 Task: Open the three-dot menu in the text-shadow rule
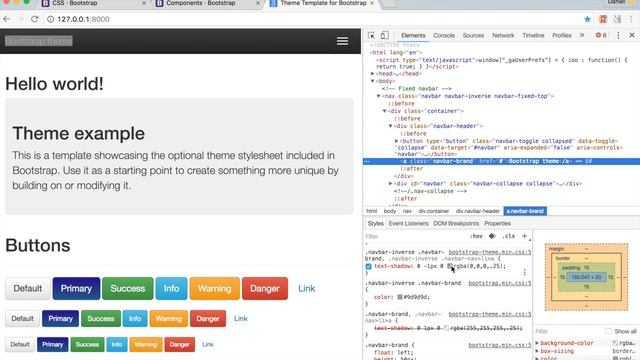(524, 272)
